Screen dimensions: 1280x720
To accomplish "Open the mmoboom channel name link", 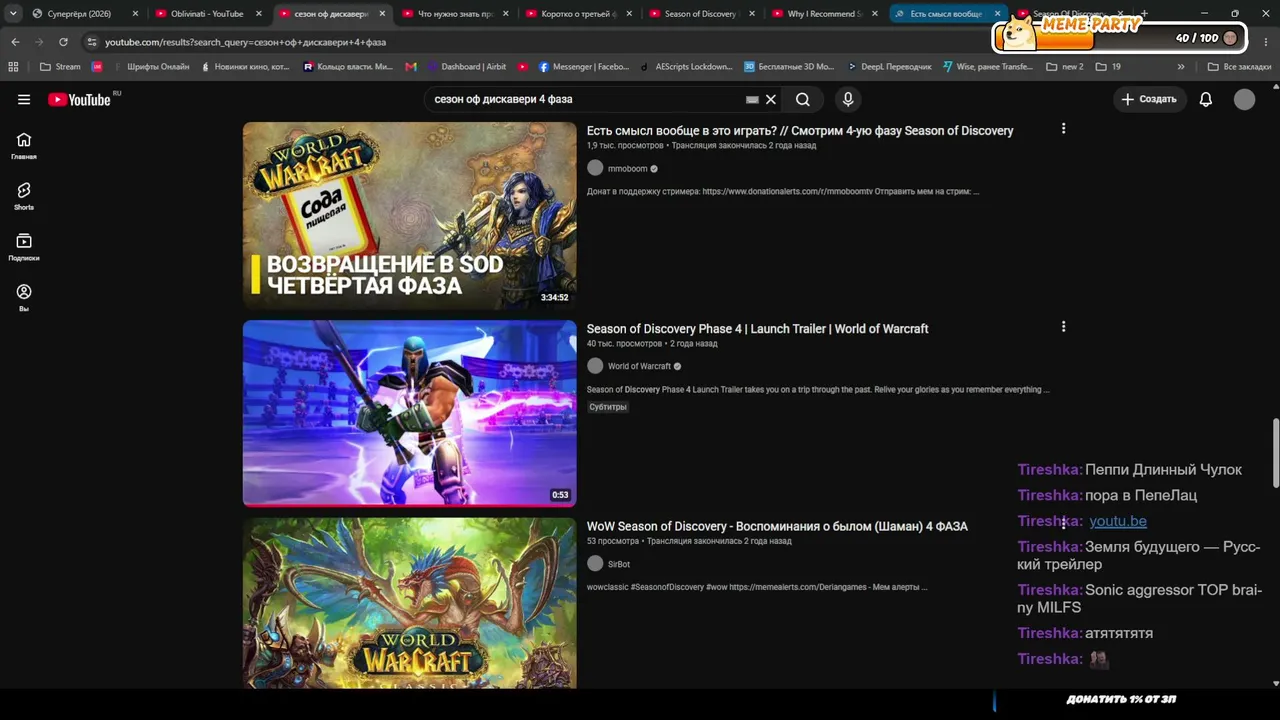I will (627, 169).
